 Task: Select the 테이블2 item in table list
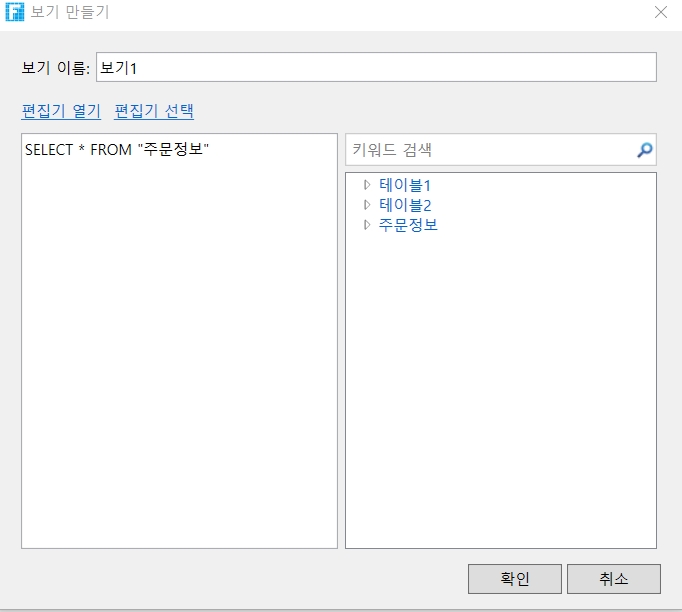tap(405, 205)
